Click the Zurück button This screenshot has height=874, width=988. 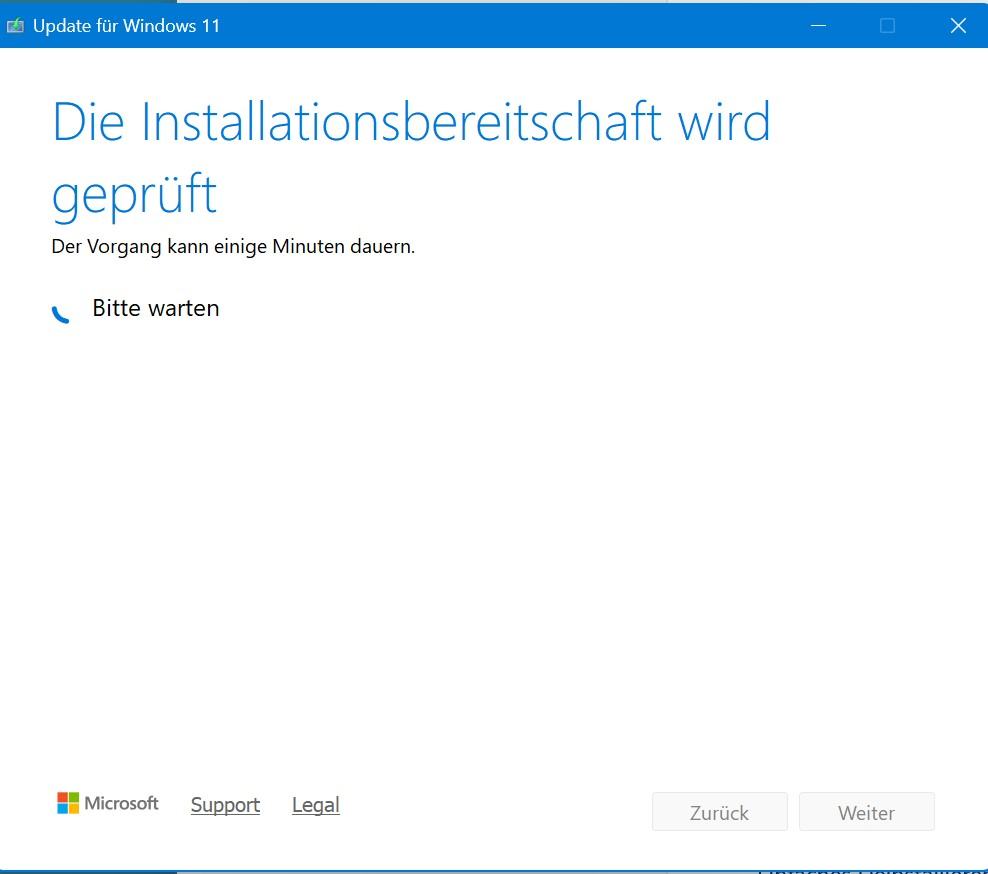pyautogui.click(x=720, y=812)
